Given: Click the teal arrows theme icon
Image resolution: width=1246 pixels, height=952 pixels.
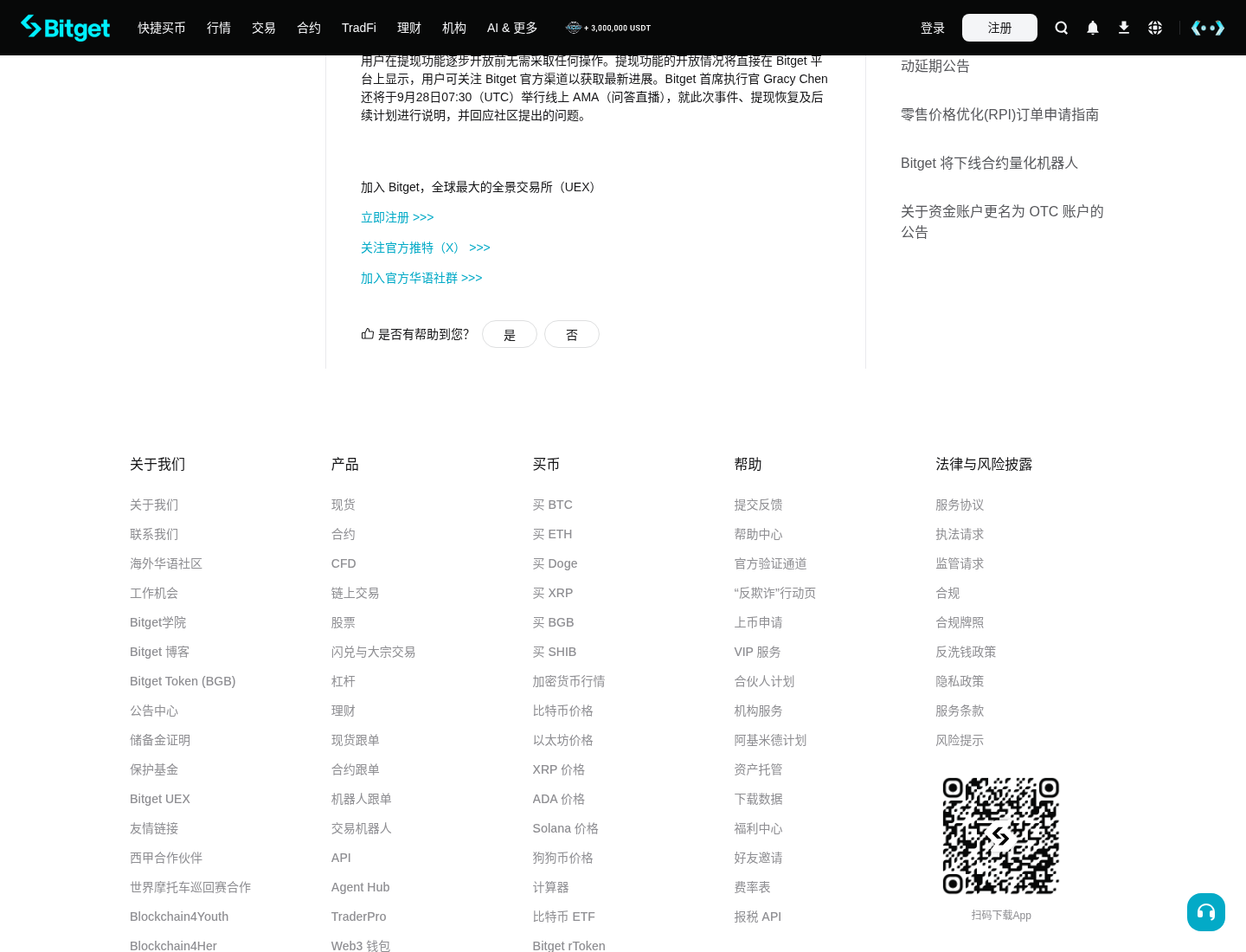Looking at the screenshot, I should (1208, 28).
